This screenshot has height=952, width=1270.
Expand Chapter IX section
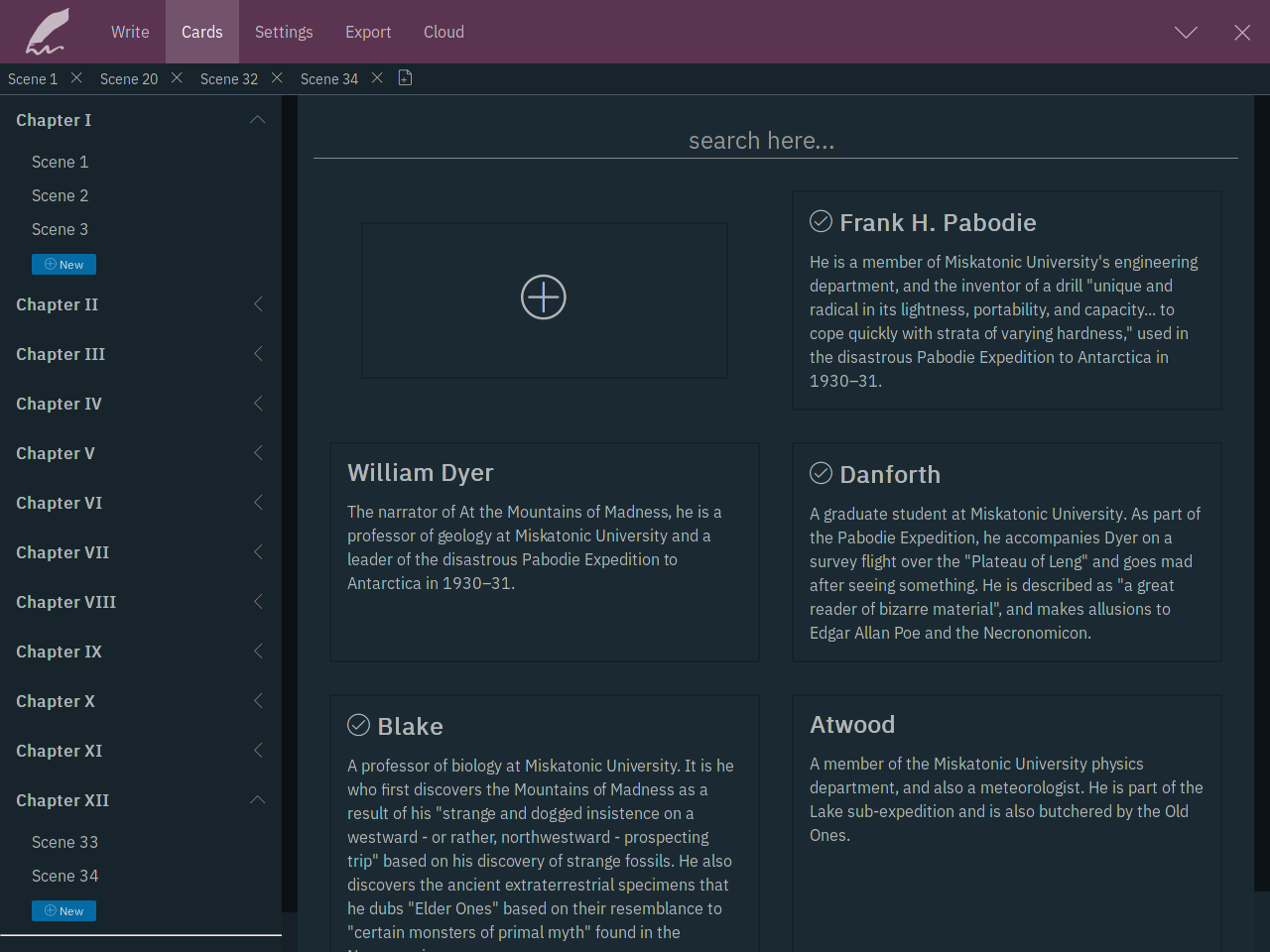(258, 652)
